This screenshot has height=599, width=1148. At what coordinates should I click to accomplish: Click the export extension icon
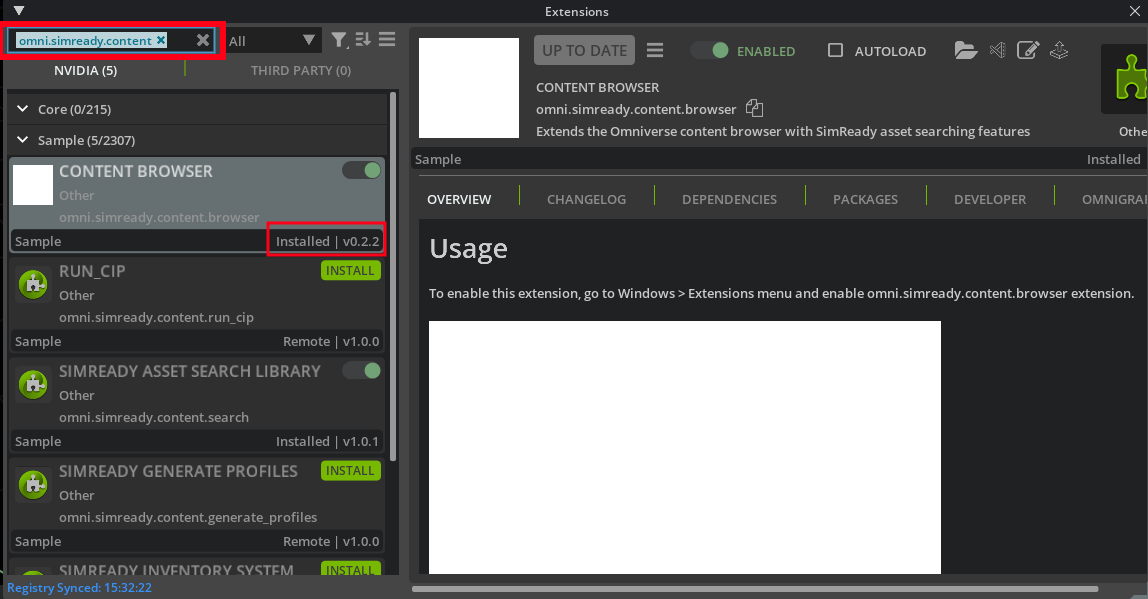click(x=1059, y=49)
